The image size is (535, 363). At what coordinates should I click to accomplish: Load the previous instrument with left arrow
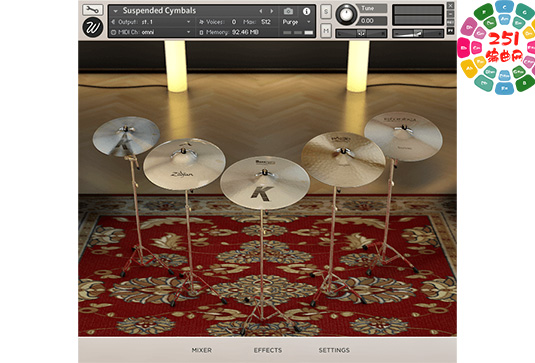(261, 11)
